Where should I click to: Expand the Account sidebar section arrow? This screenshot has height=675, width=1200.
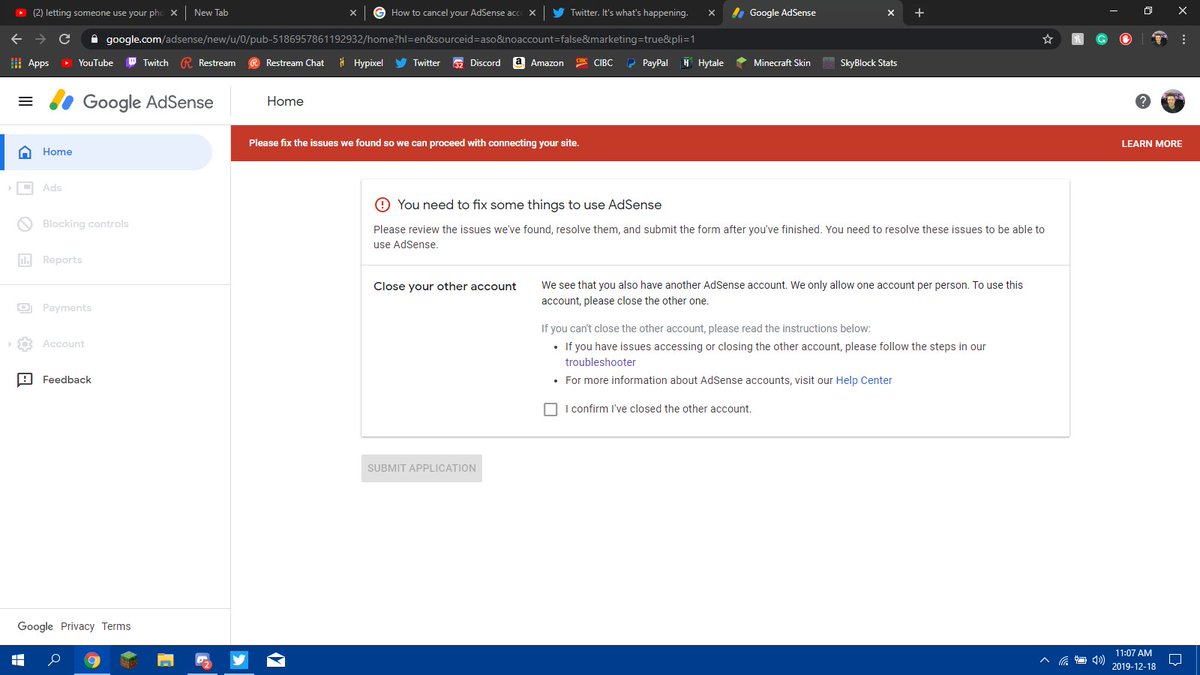8,344
